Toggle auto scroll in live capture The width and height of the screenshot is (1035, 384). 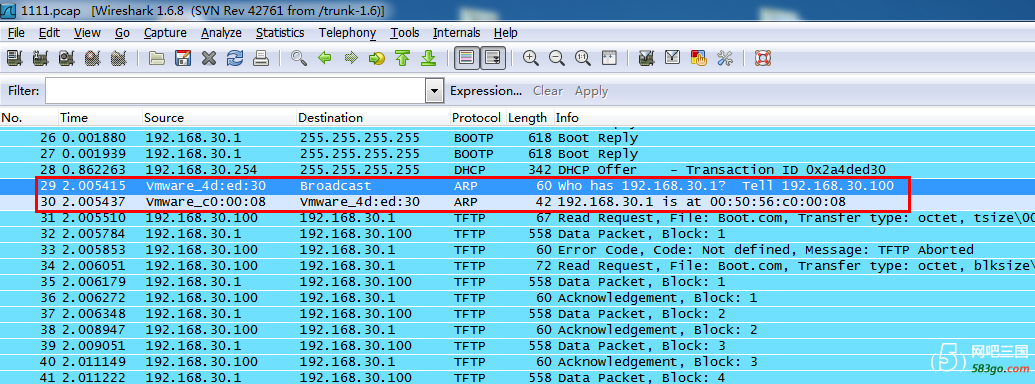(493, 58)
